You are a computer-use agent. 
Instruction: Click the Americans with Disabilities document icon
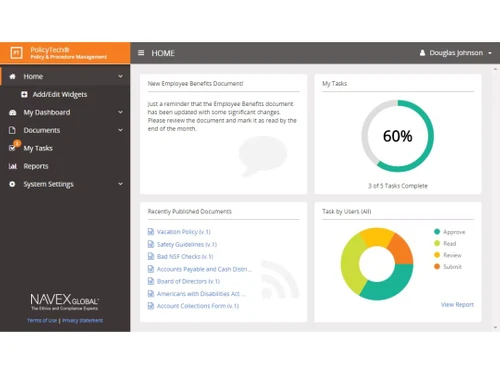(x=151, y=293)
